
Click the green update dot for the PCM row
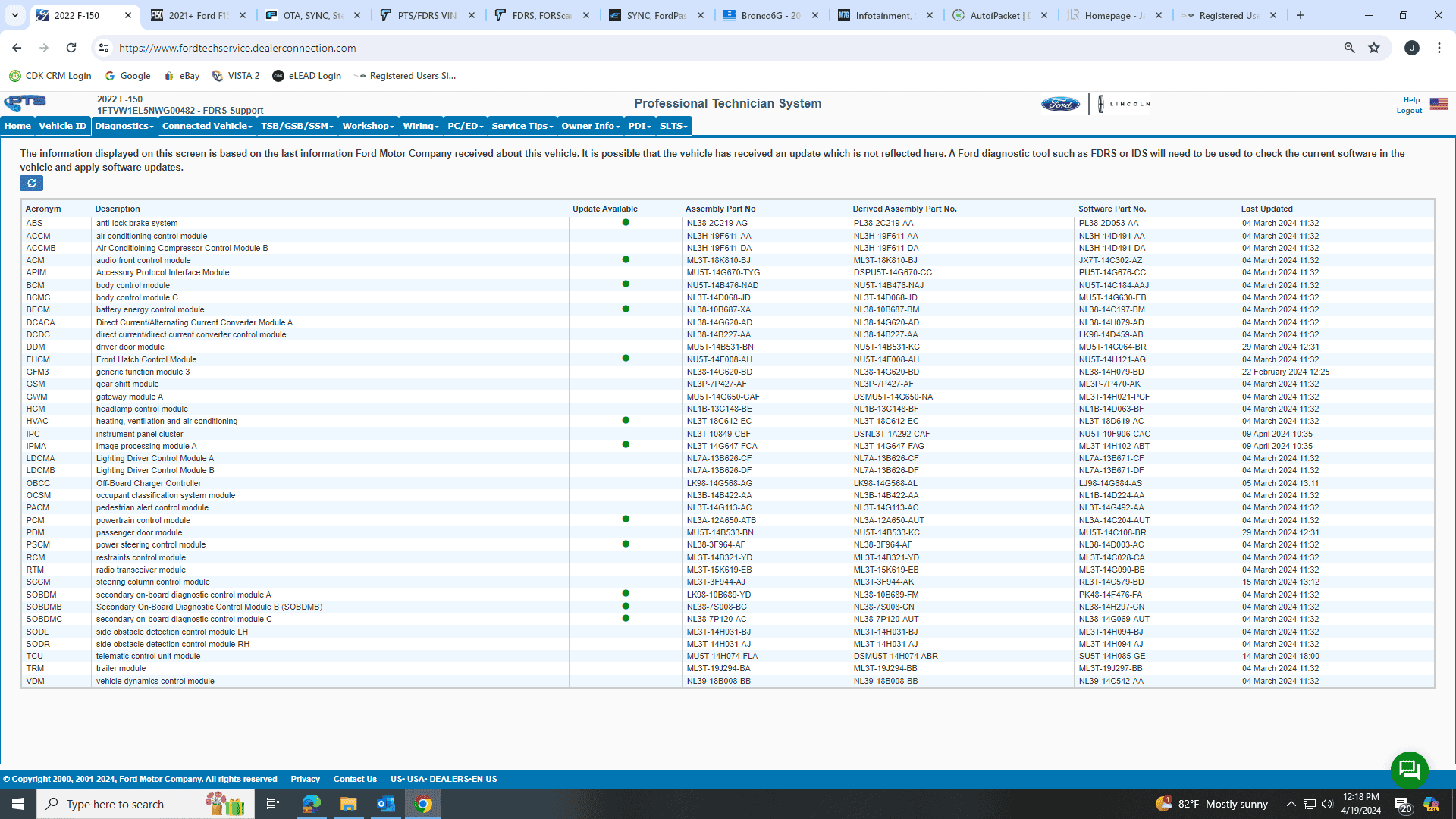coord(626,519)
